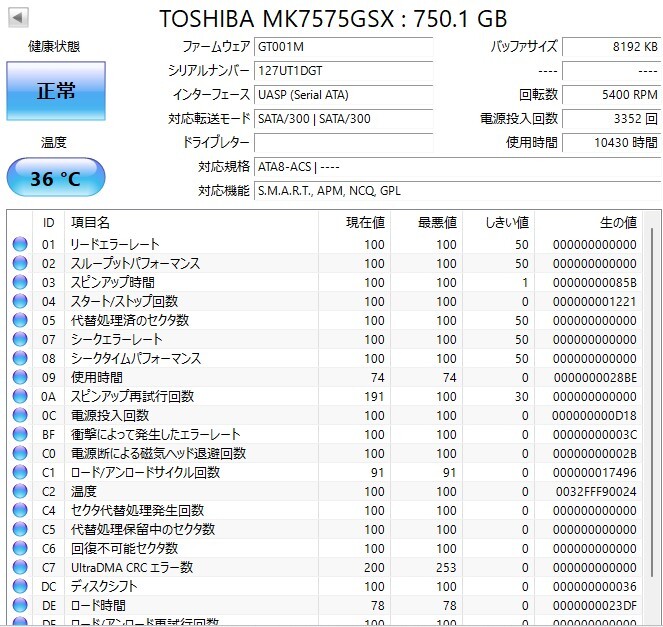Click the status orb for ID 09

[x=20, y=378]
